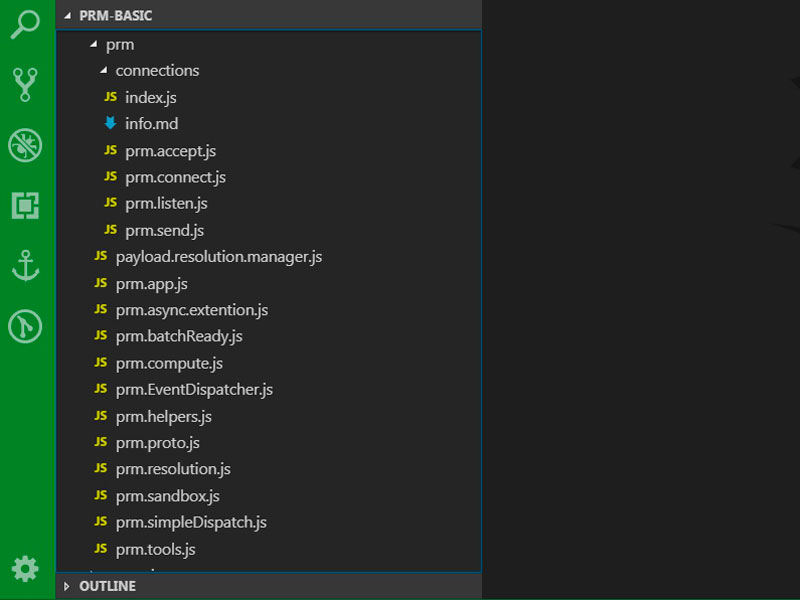This screenshot has width=800, height=600.
Task: Open Search in the activity bar
Action: coord(25,25)
